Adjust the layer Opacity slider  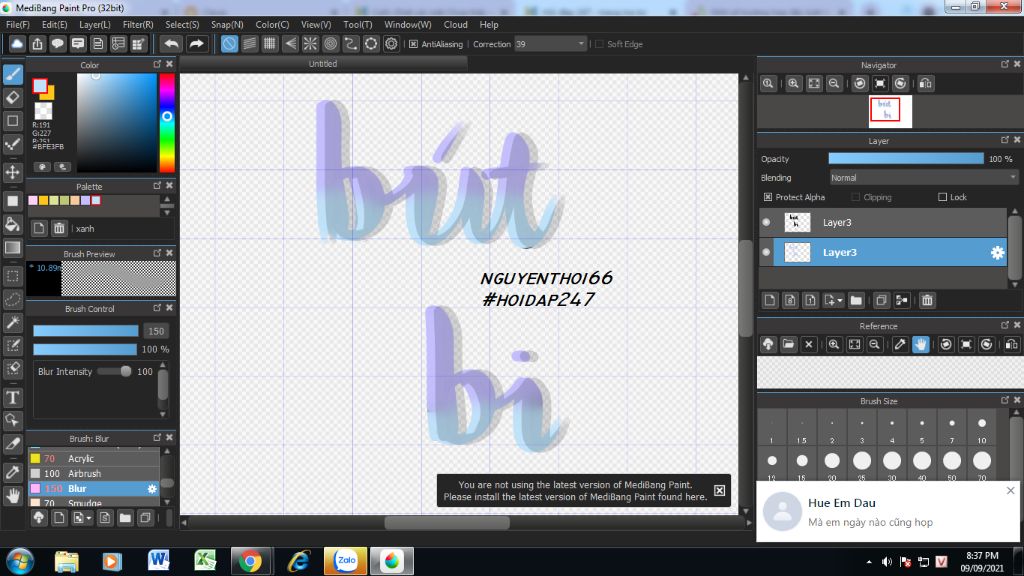(906, 159)
